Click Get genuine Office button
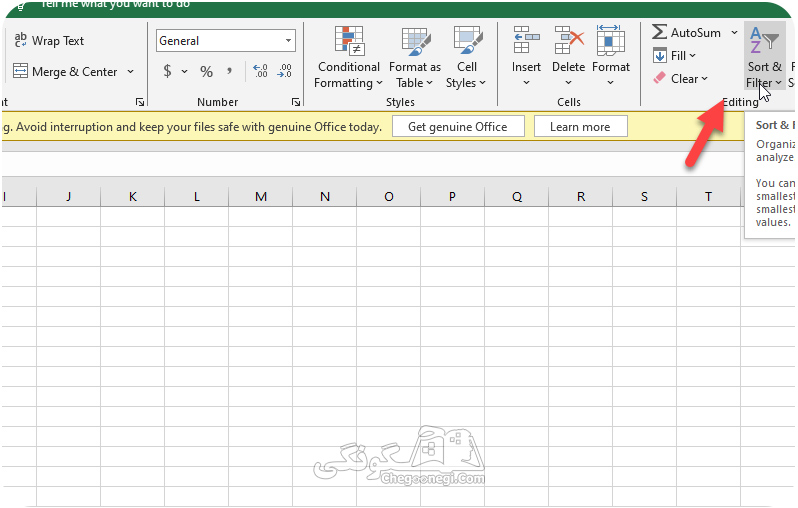This screenshot has width=798, height=508. [458, 127]
